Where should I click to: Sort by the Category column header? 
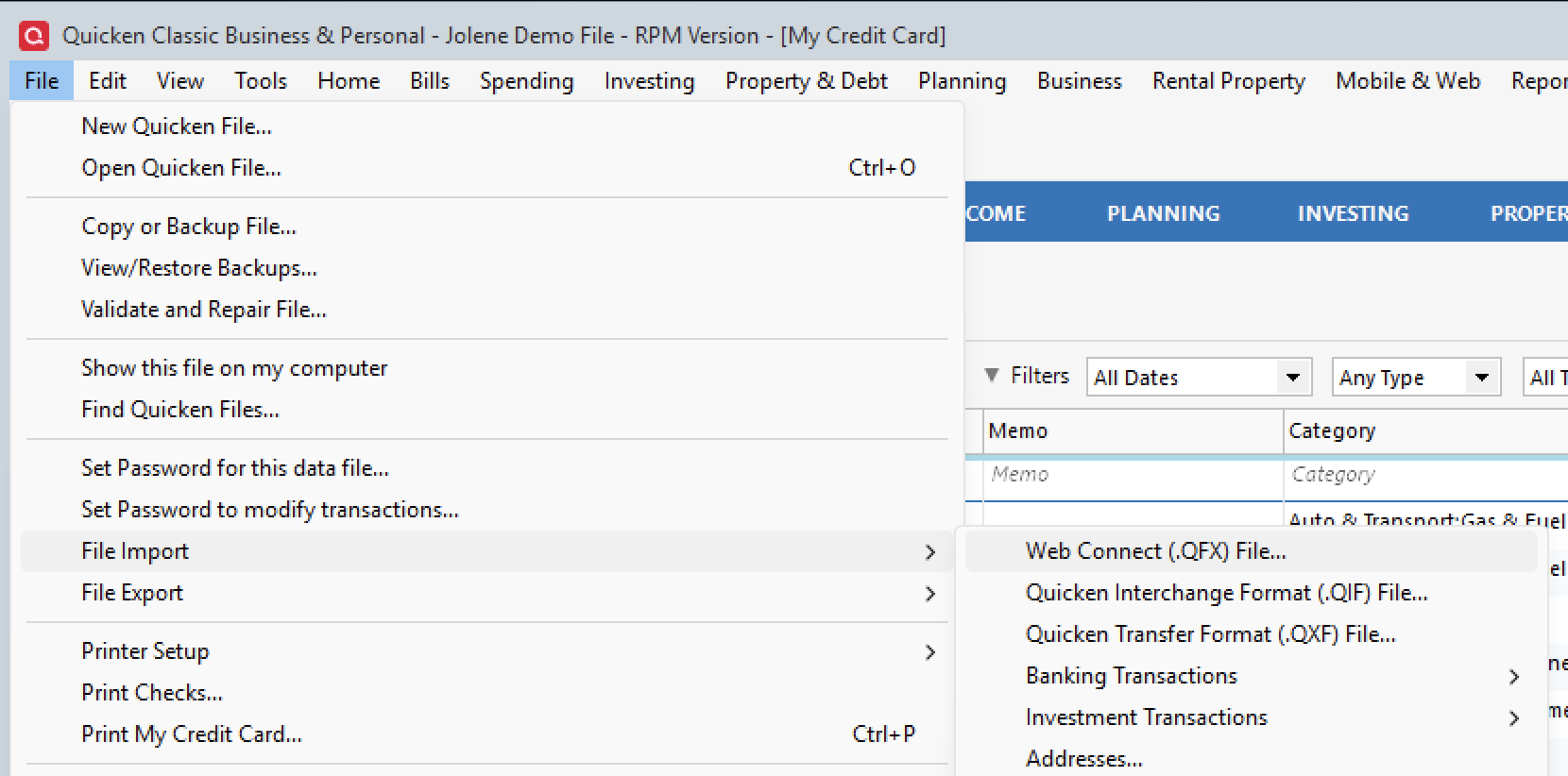click(1426, 431)
